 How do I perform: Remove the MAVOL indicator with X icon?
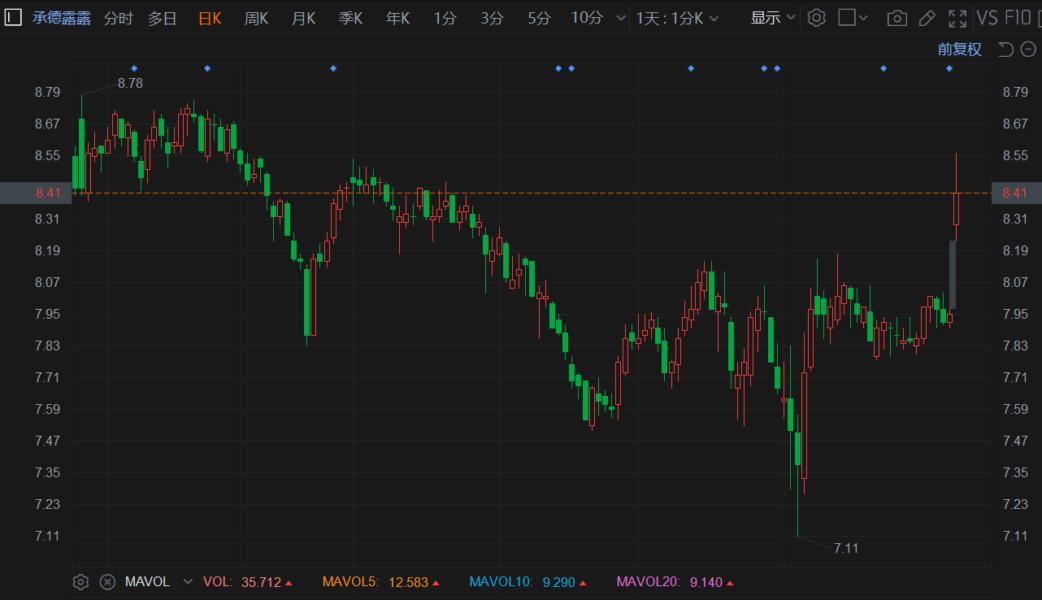(107, 582)
